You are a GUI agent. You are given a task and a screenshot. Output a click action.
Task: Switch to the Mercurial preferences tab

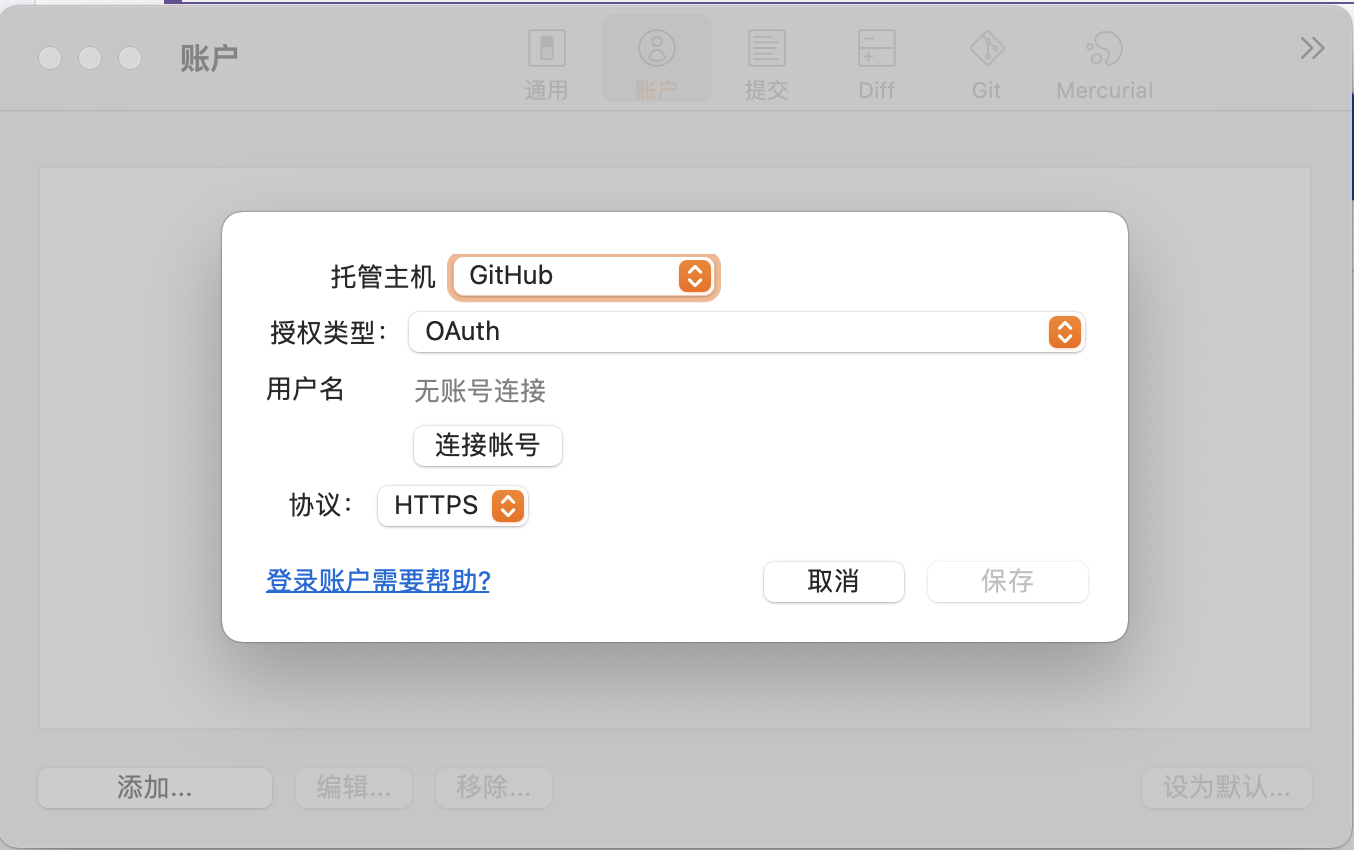tap(1104, 64)
